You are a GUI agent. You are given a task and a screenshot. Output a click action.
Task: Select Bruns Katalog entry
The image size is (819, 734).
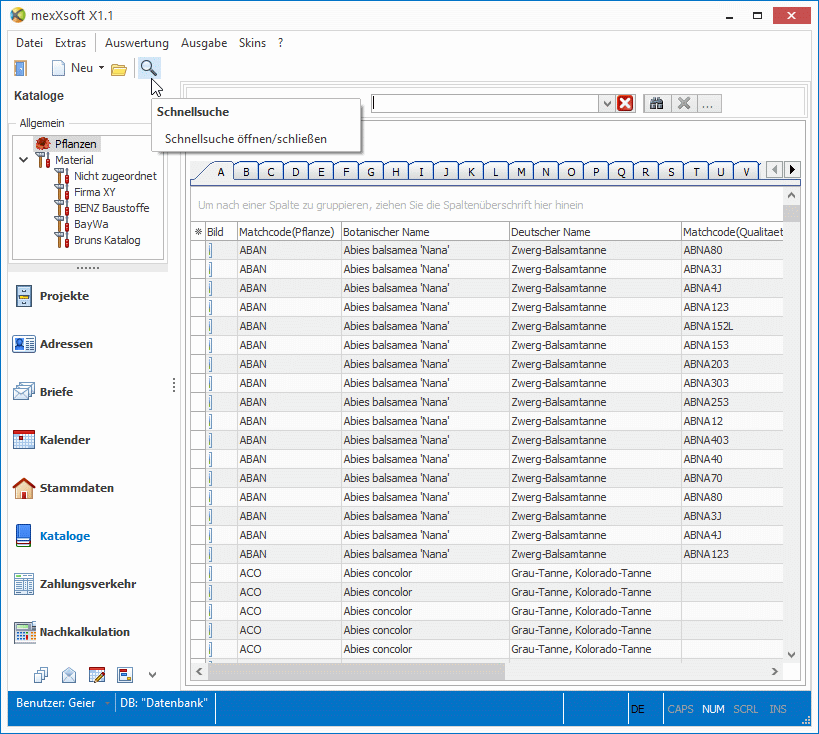point(107,240)
